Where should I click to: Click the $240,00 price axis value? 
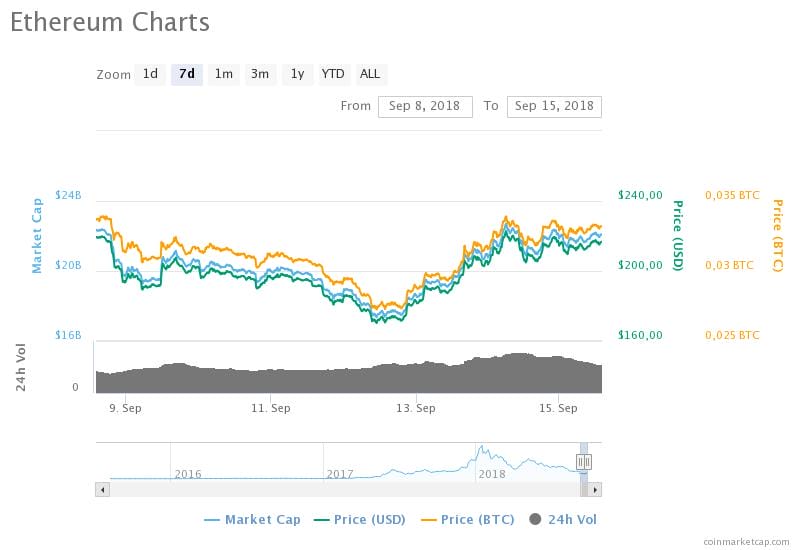tap(640, 195)
